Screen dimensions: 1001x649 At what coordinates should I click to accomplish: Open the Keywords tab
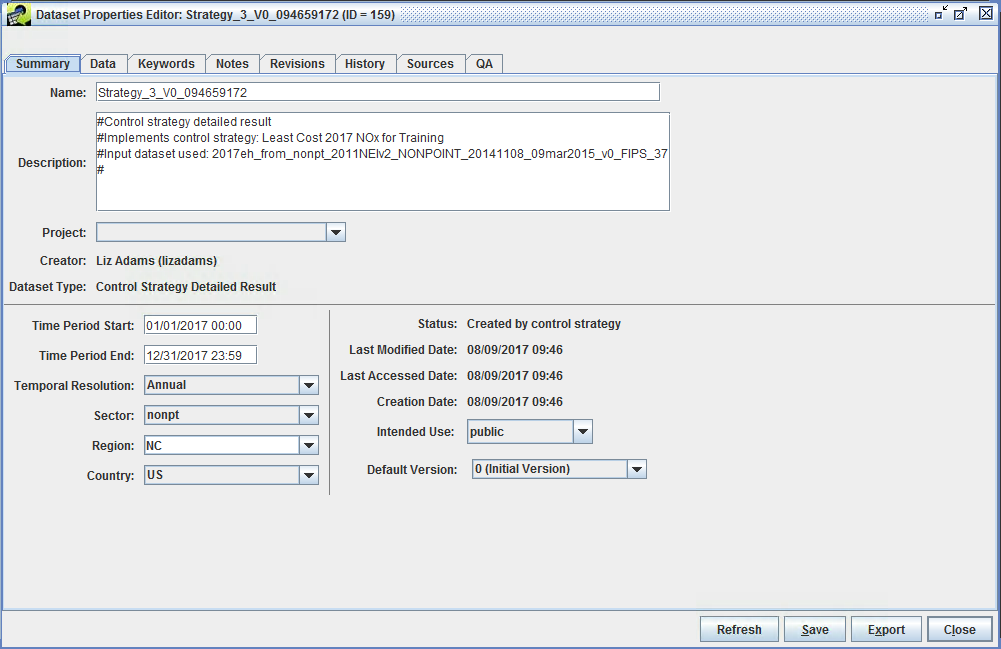[x=166, y=63]
